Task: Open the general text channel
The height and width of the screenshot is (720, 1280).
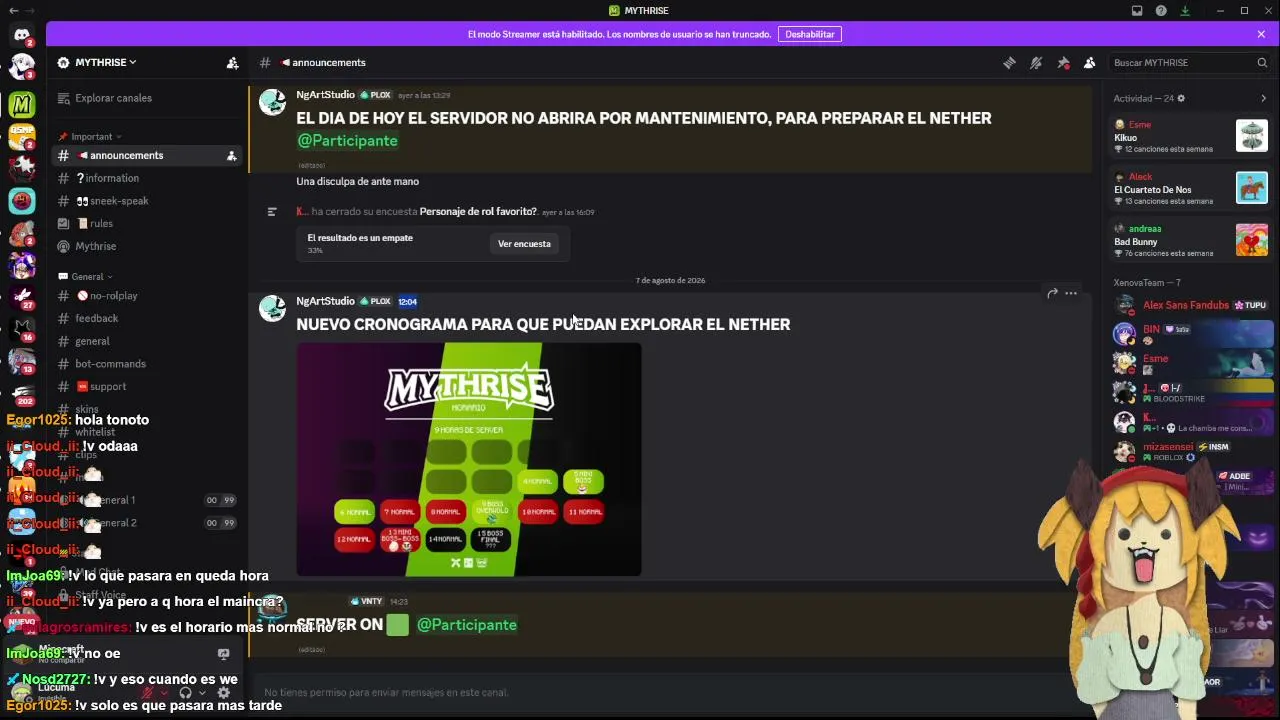Action: point(148,342)
